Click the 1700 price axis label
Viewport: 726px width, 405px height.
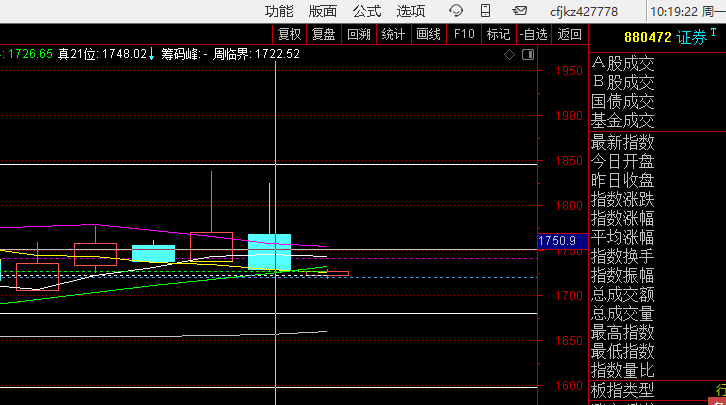tap(569, 295)
